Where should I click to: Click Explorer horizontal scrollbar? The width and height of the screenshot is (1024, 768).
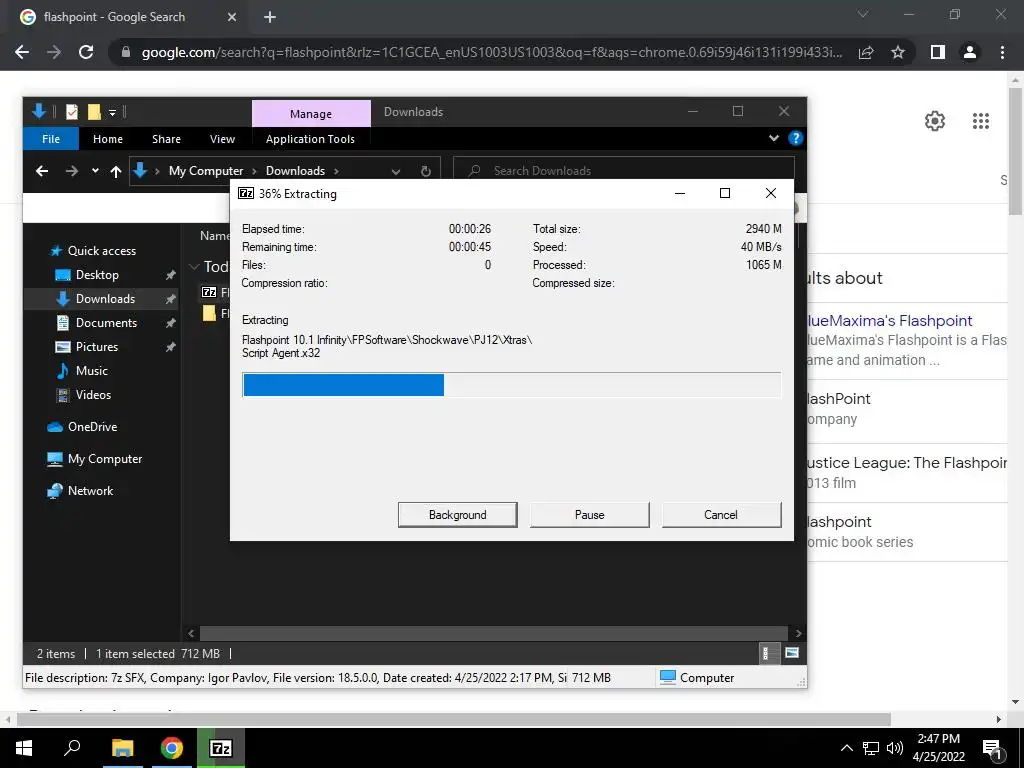point(494,633)
